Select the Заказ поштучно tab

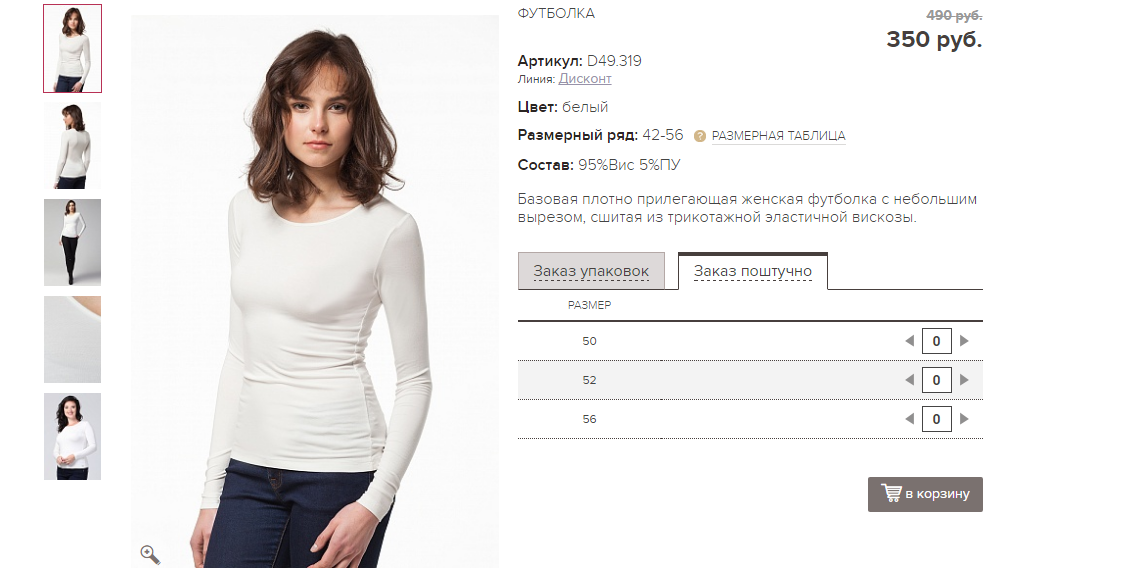point(753,271)
